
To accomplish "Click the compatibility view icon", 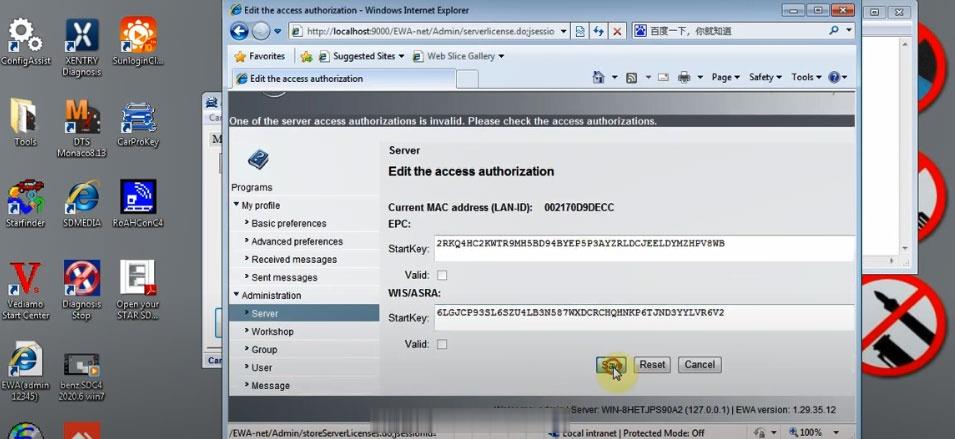I will click(x=580, y=31).
